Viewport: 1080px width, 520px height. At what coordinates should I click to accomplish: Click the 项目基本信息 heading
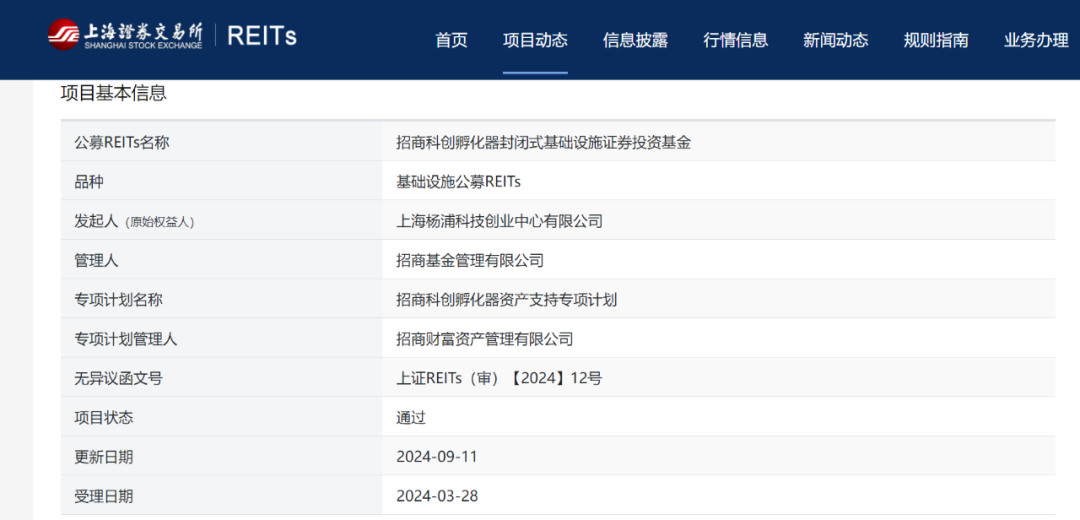(x=114, y=94)
